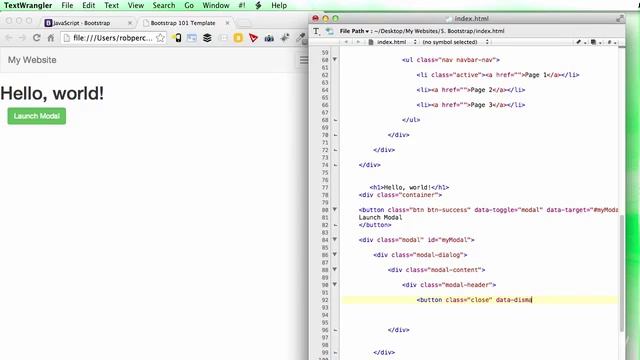The width and height of the screenshot is (640, 360).
Task: Click code line containing Page 2
Action: pos(471,90)
